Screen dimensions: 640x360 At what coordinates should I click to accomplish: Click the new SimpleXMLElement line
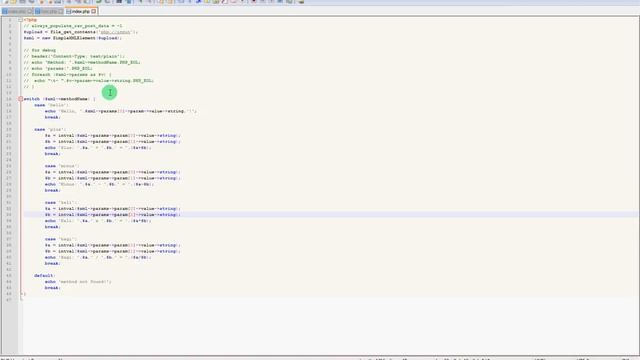coord(72,38)
